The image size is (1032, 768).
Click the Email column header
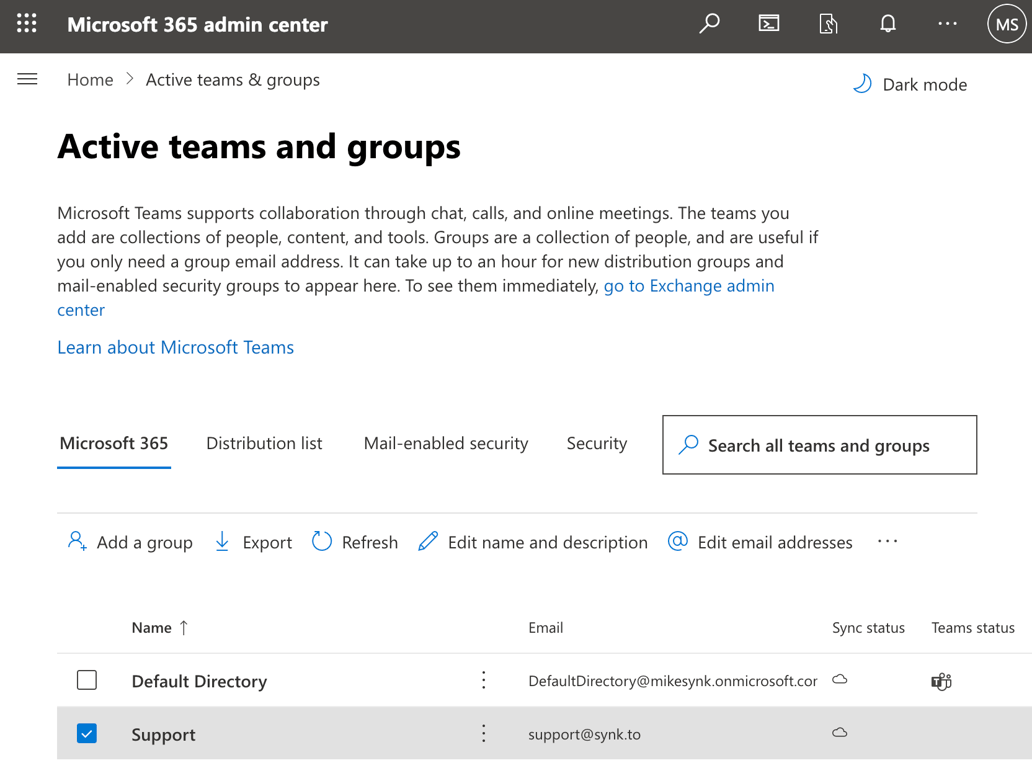(x=546, y=628)
